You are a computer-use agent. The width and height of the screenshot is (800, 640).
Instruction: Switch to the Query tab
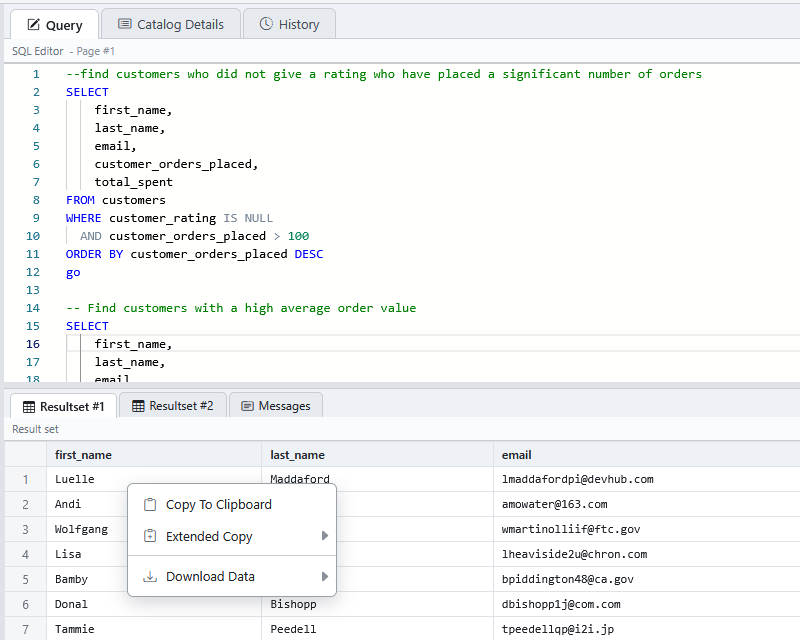click(x=55, y=24)
